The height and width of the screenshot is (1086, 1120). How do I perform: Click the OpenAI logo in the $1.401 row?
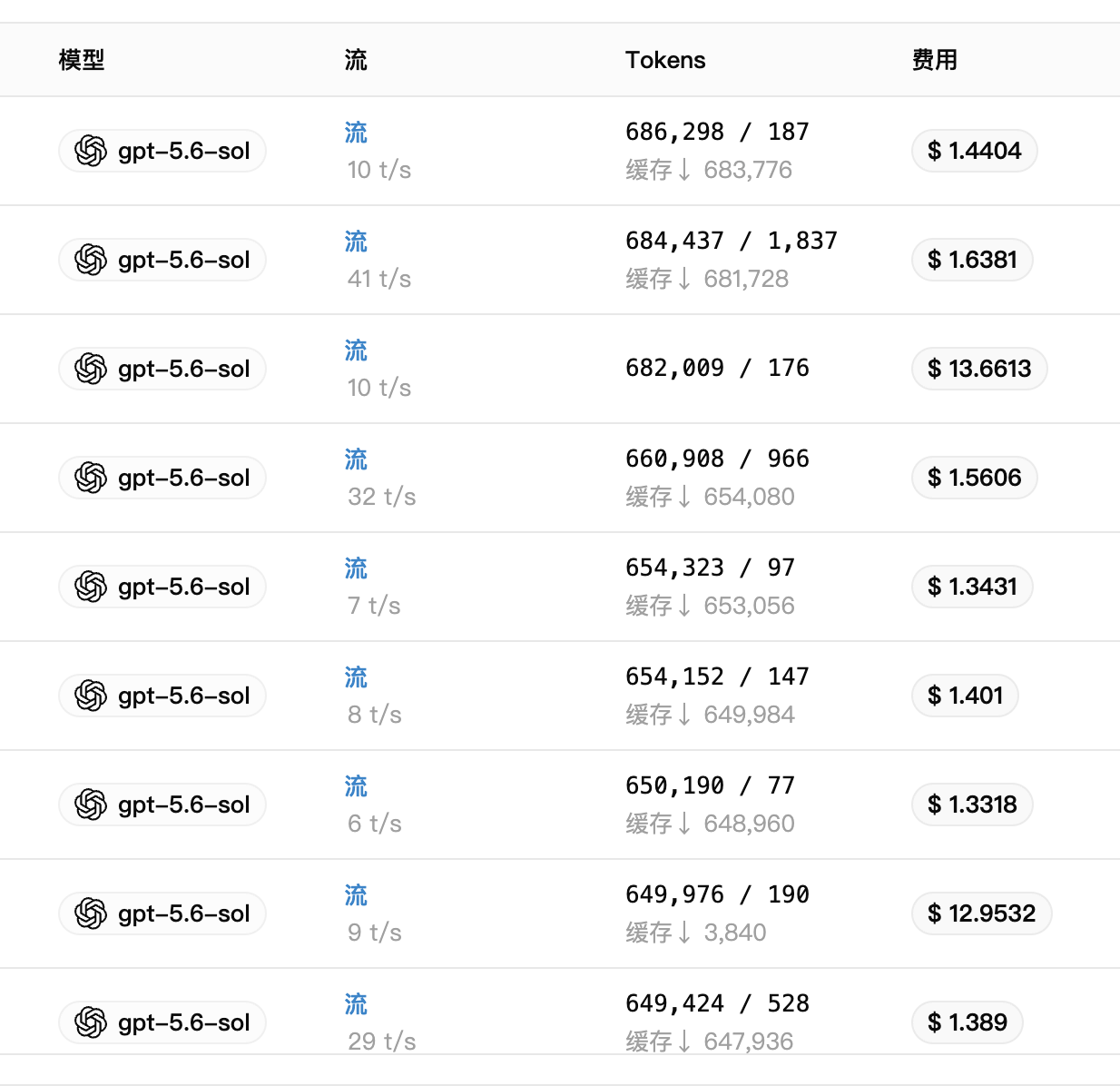pyautogui.click(x=91, y=696)
